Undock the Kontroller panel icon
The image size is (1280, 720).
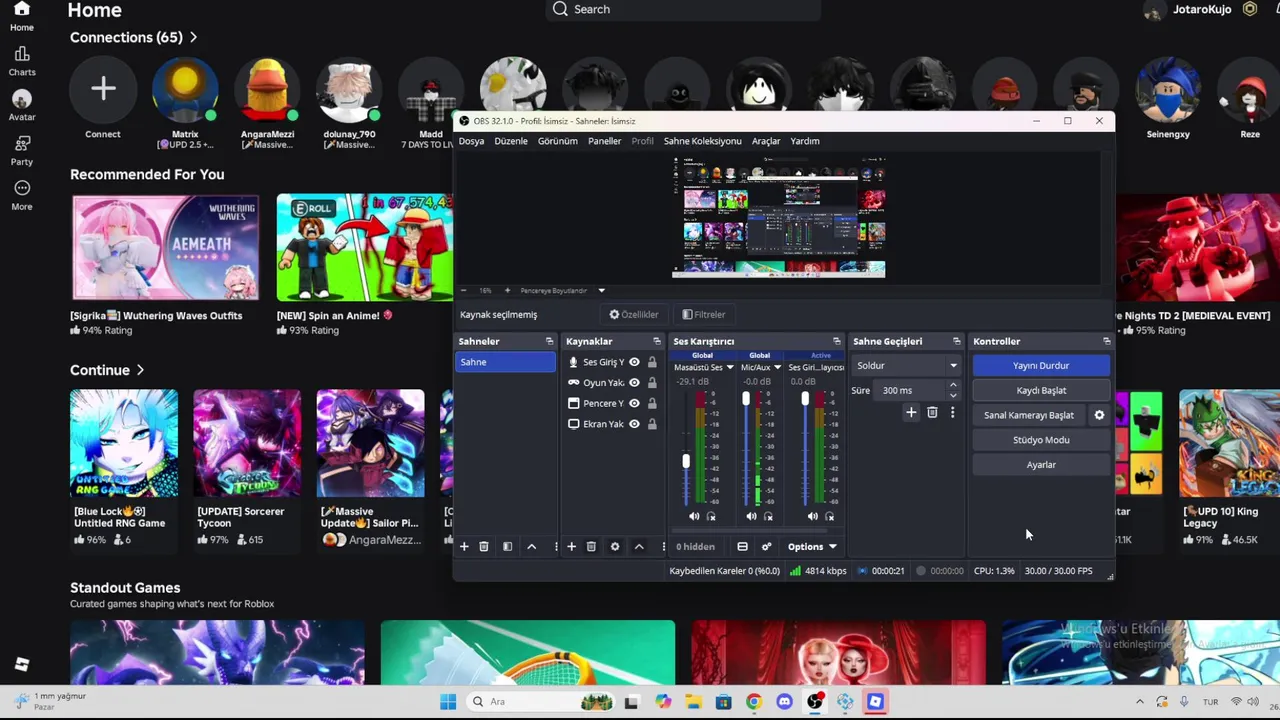pyautogui.click(x=1106, y=341)
